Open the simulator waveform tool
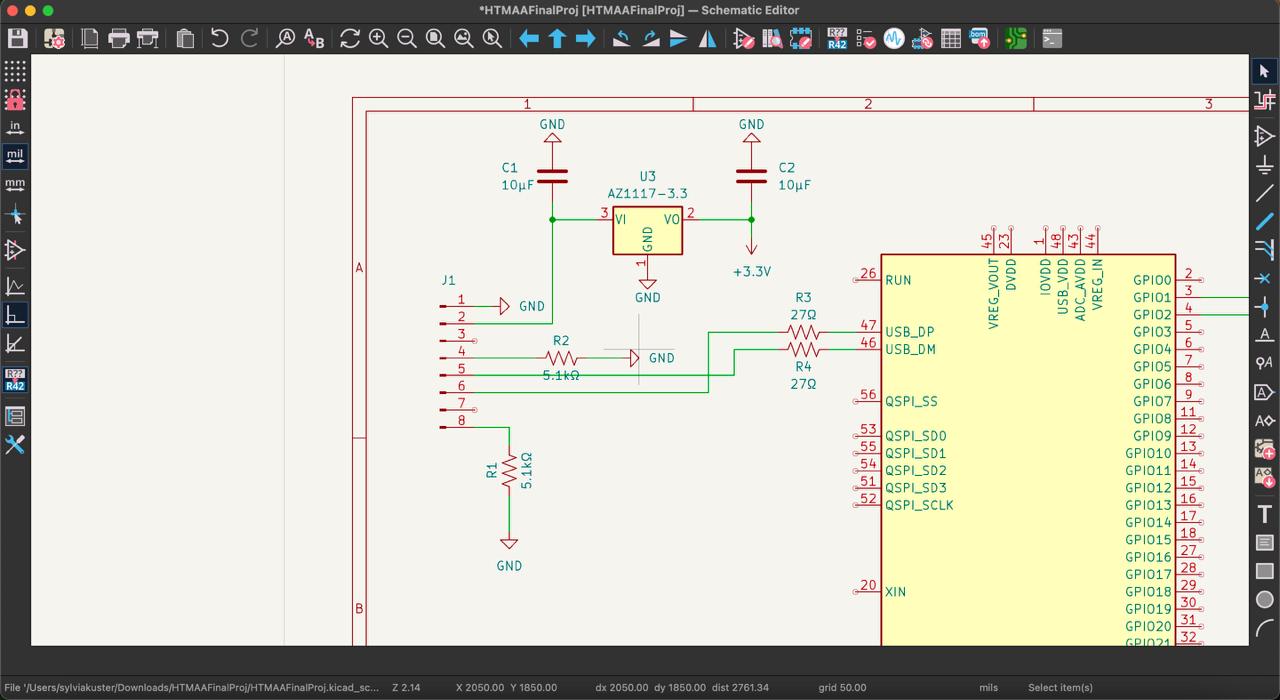Image resolution: width=1280 pixels, height=700 pixels. click(894, 39)
